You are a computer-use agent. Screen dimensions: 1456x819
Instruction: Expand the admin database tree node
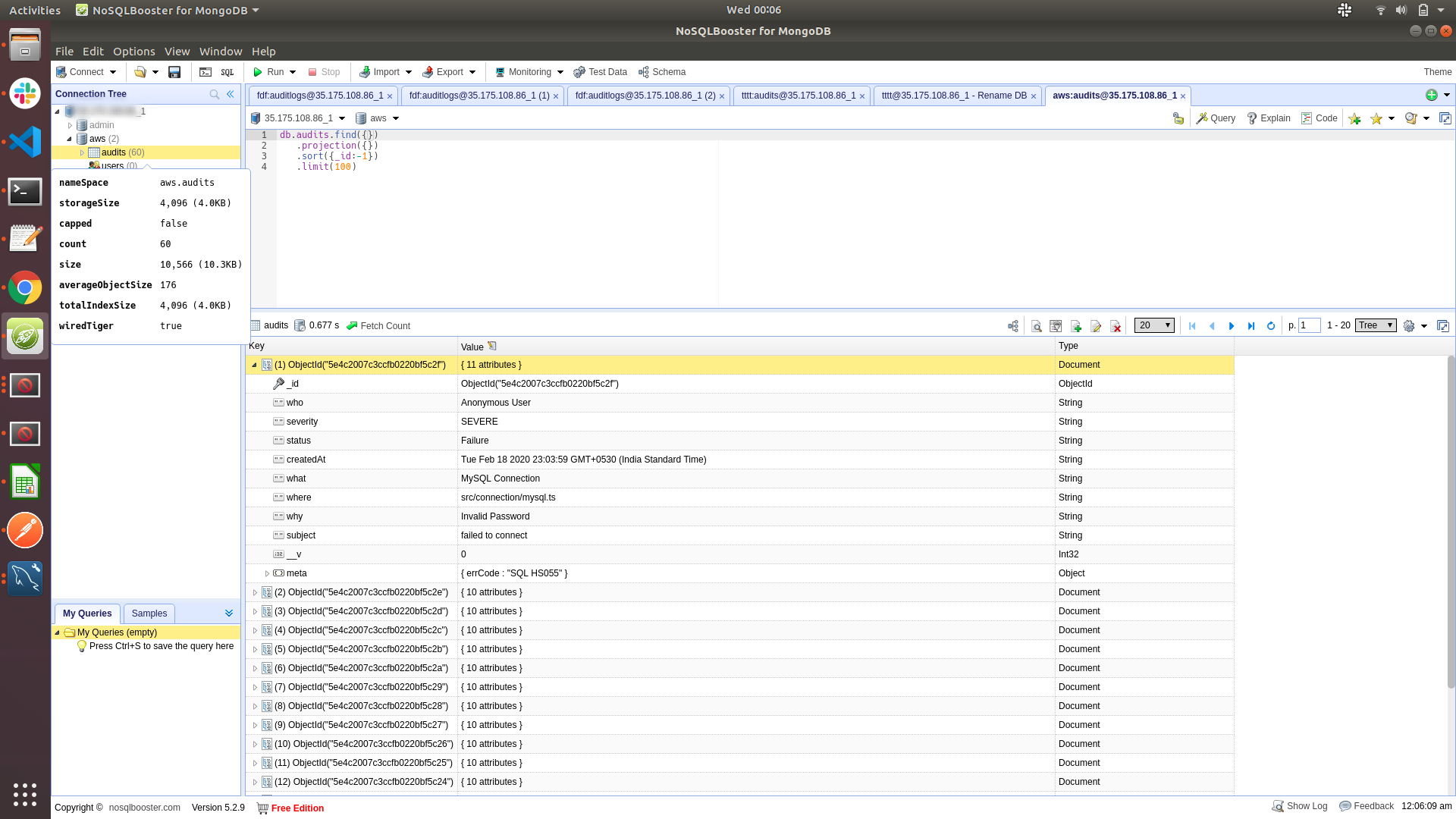point(70,125)
